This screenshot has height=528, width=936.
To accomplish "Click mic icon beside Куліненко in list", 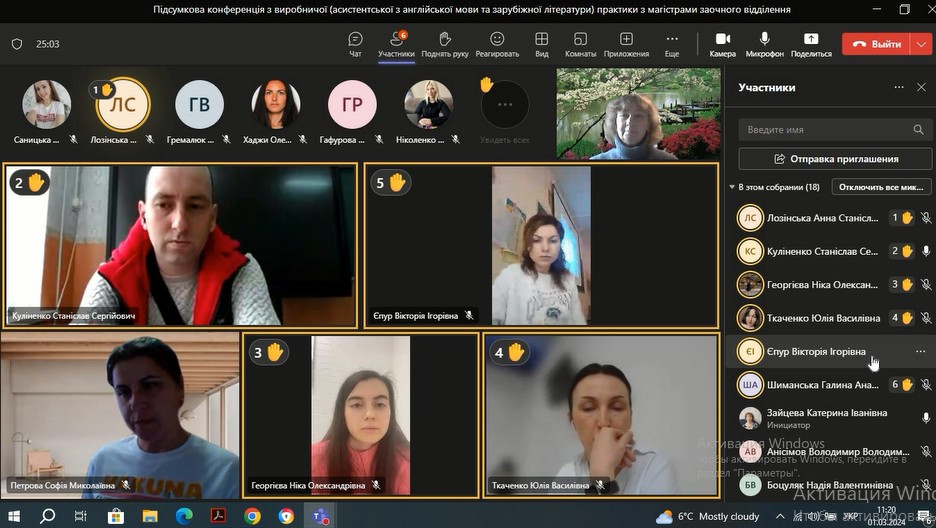I will pos(926,251).
